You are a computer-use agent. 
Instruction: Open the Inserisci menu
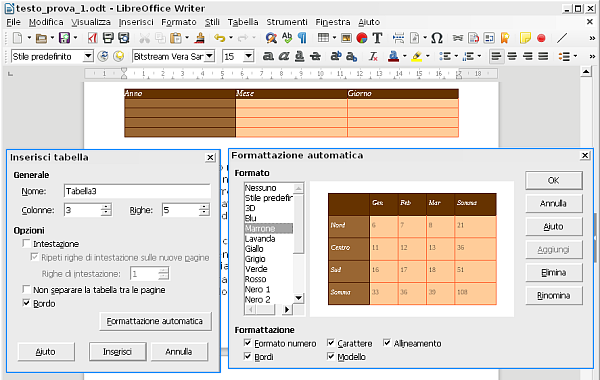click(x=136, y=22)
